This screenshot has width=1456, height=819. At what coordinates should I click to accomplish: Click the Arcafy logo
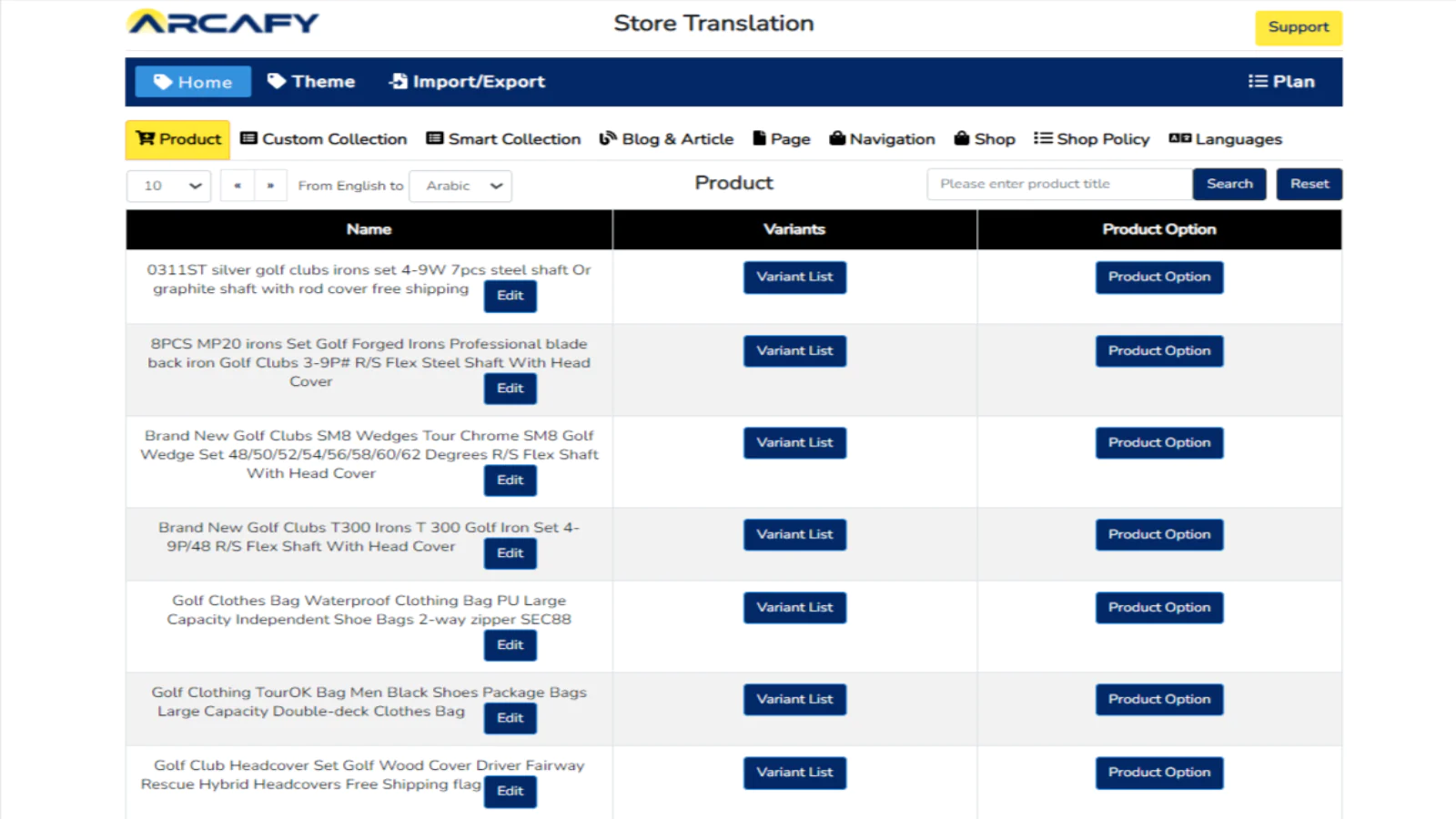point(223,22)
